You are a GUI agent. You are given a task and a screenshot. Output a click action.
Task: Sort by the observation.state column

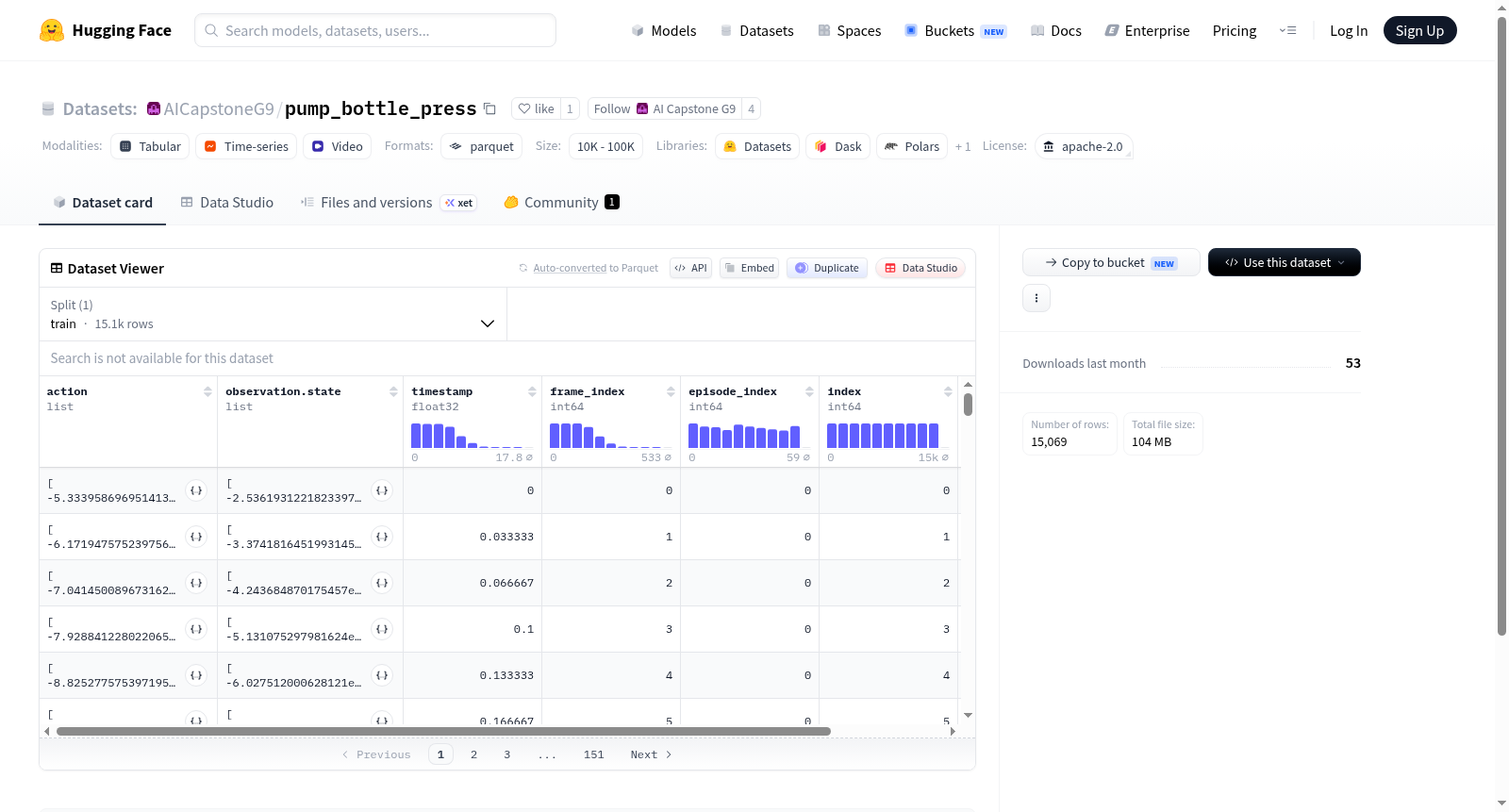point(393,391)
